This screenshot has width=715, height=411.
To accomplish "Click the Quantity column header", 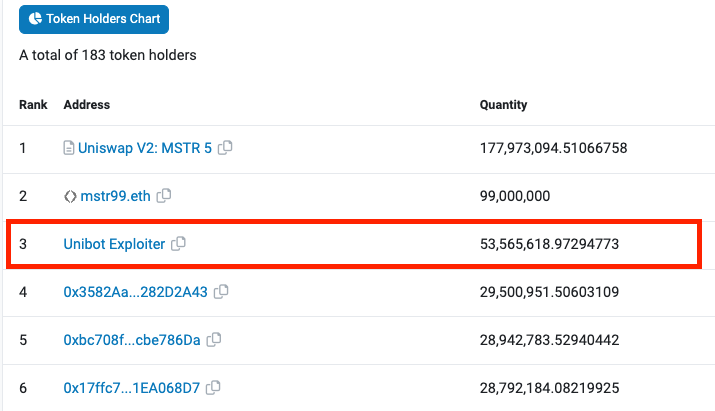I will pyautogui.click(x=503, y=105).
